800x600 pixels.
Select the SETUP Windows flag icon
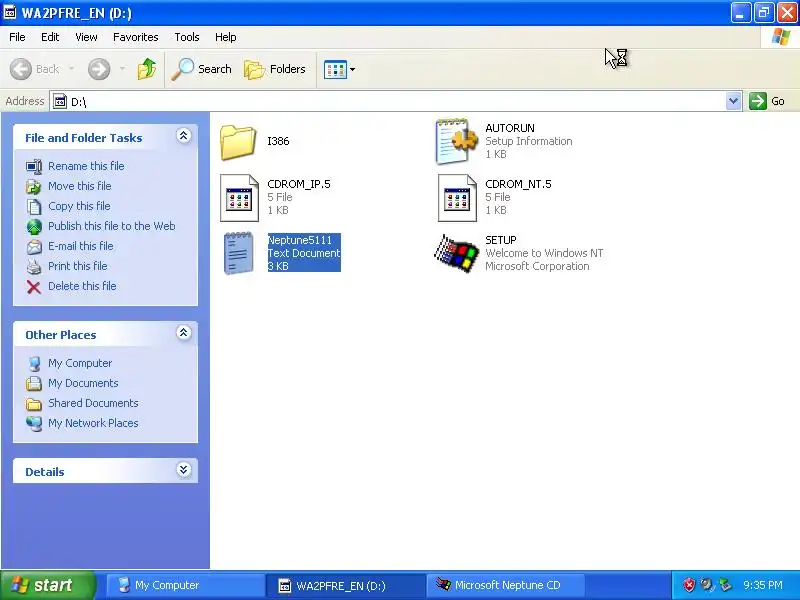456,254
